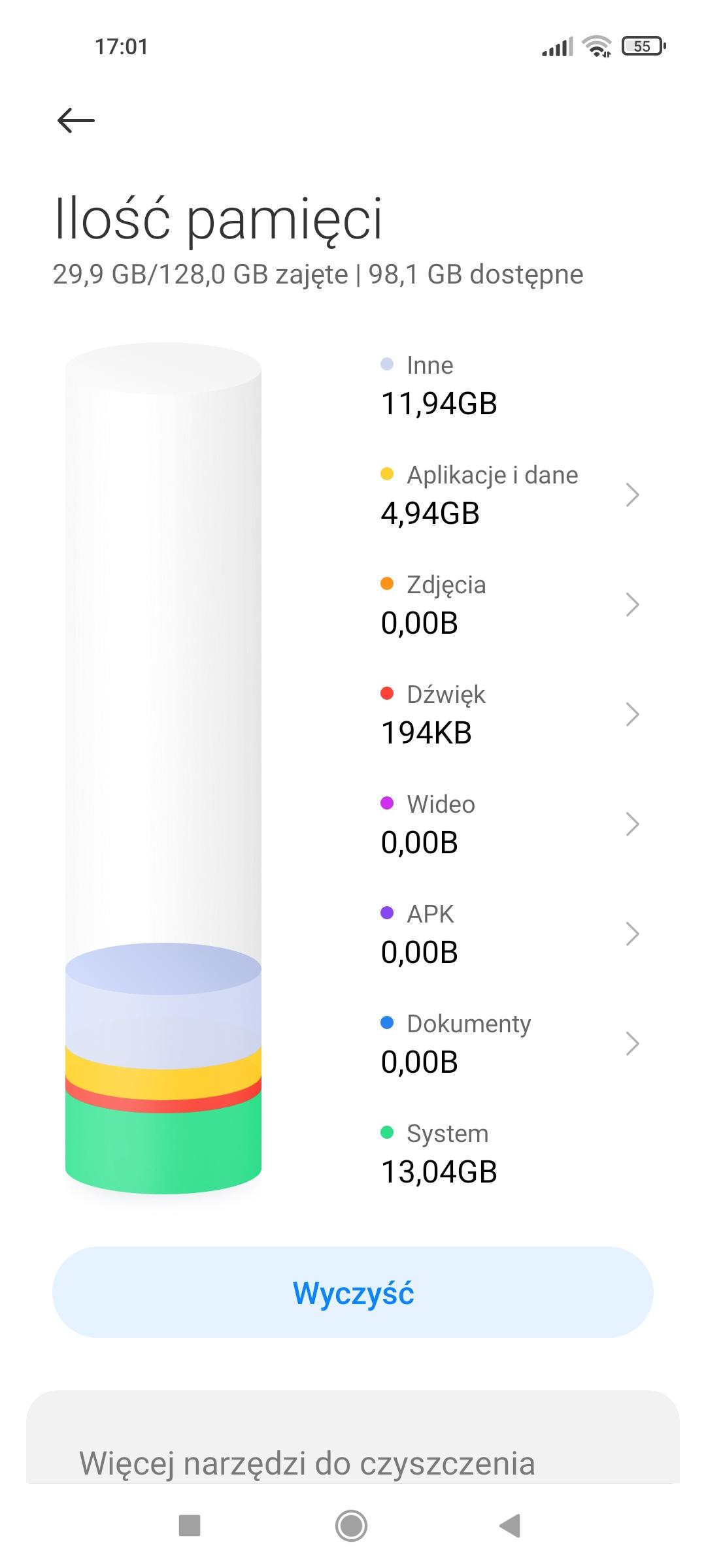
Task: Open the Wideo chevron arrow
Action: click(x=631, y=824)
